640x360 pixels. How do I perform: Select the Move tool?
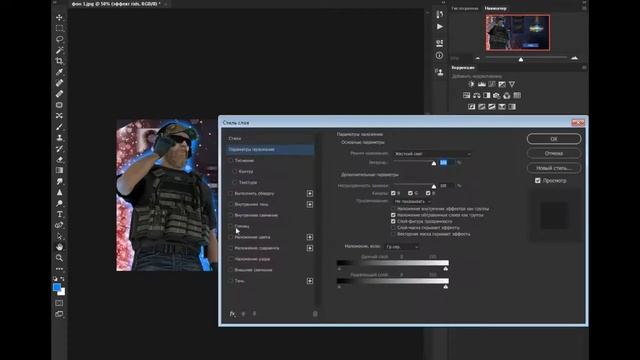pyautogui.click(x=60, y=18)
